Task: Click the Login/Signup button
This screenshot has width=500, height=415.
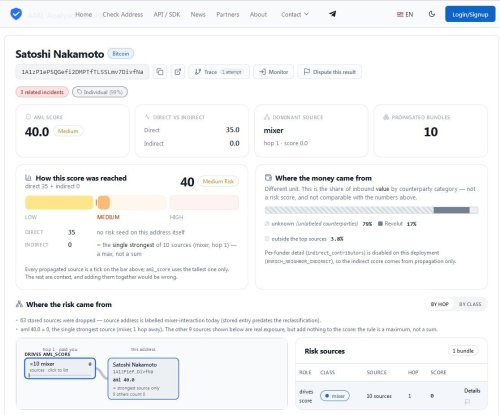Action: [470, 14]
